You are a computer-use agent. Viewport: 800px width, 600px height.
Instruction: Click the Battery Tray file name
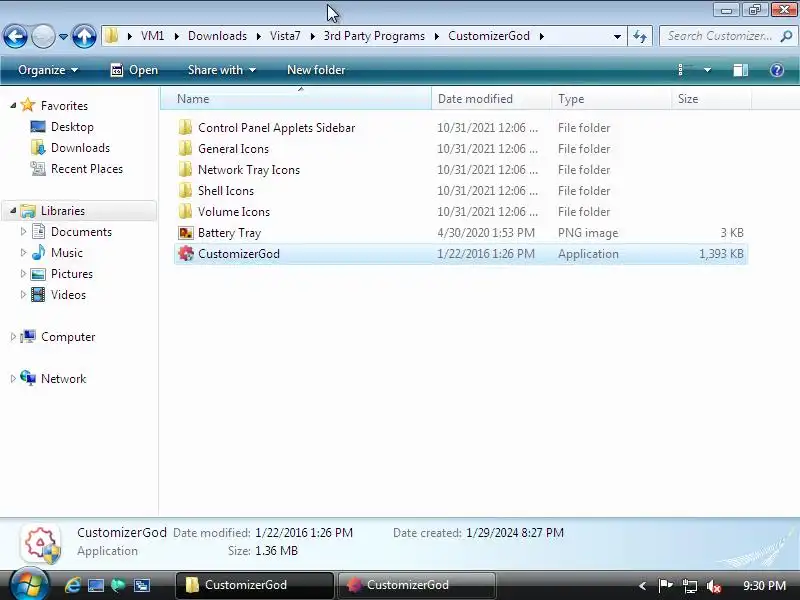[x=230, y=233]
